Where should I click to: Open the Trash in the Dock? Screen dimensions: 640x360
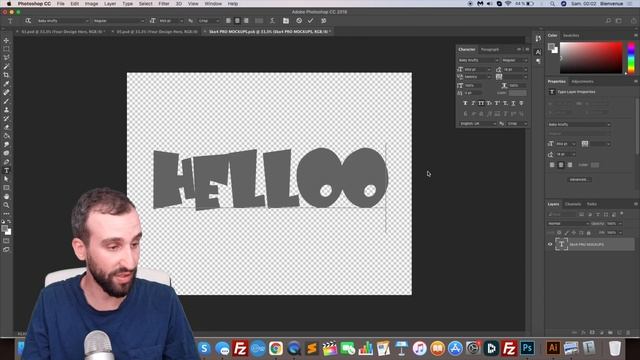[615, 348]
